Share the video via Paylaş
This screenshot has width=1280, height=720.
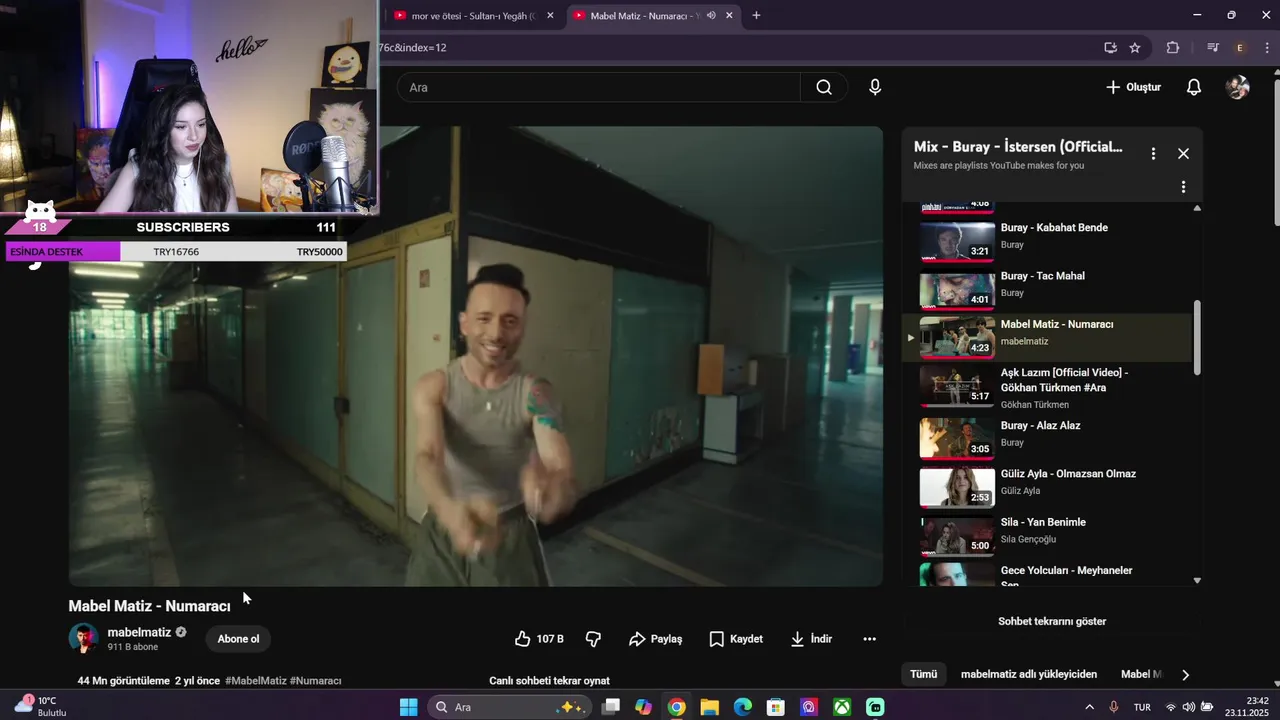[656, 639]
